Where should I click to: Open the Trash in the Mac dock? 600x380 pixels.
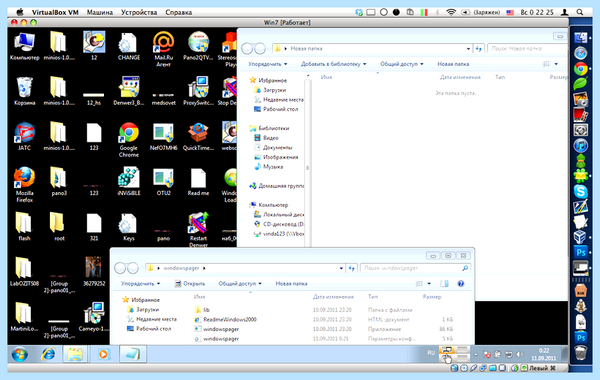(580, 352)
